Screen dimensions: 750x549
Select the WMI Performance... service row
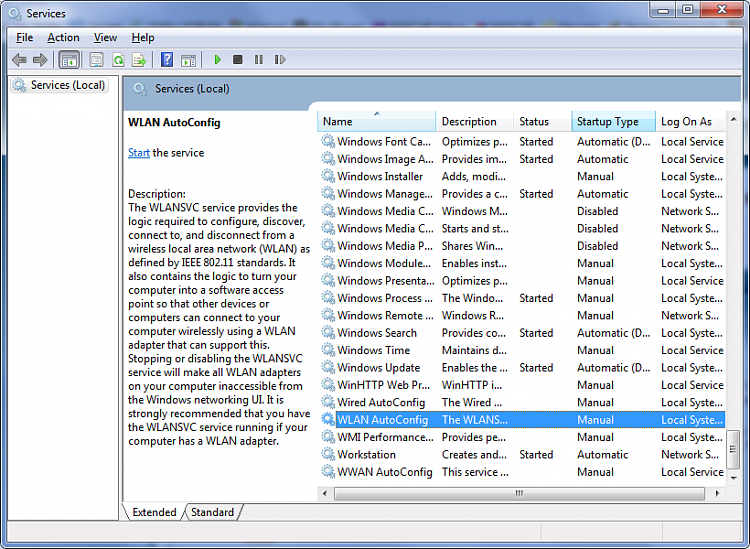(x=521, y=437)
